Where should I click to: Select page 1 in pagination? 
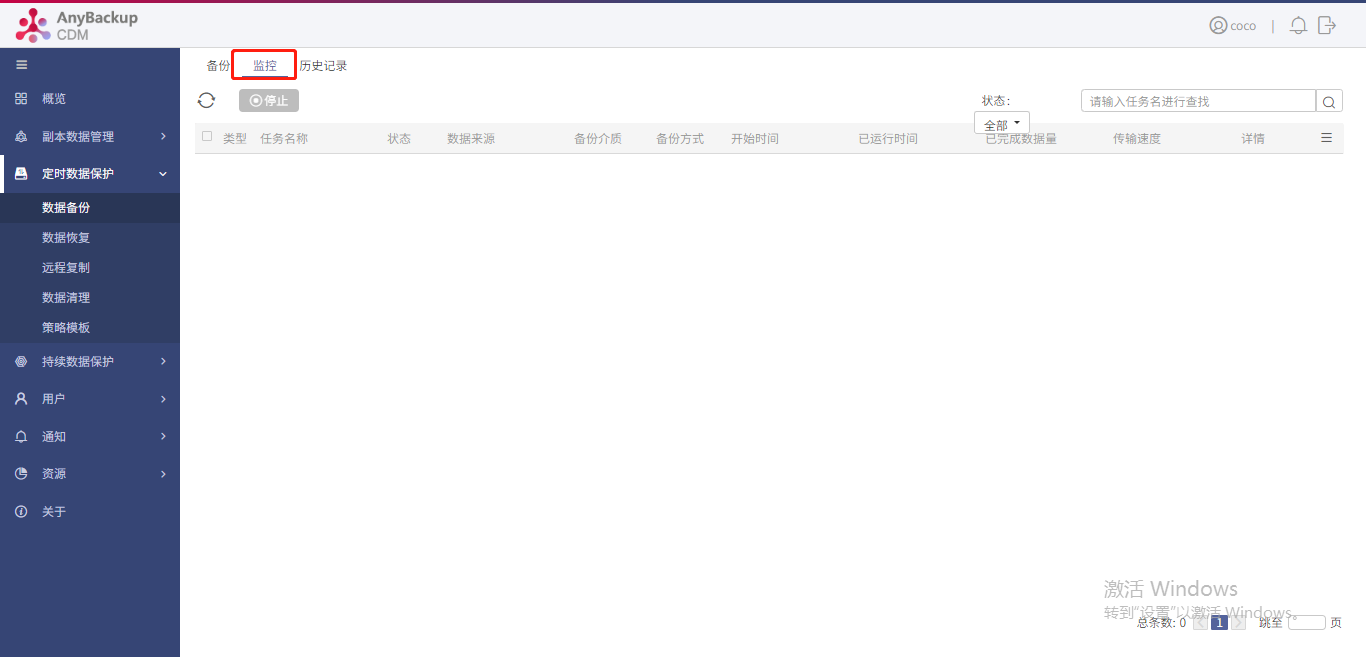pos(1219,623)
